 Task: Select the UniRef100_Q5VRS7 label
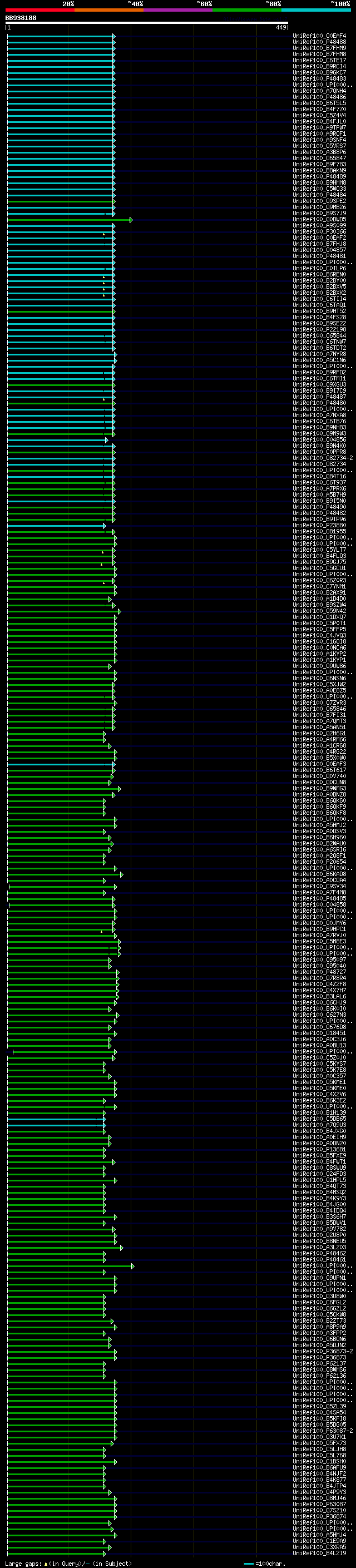pos(319,146)
